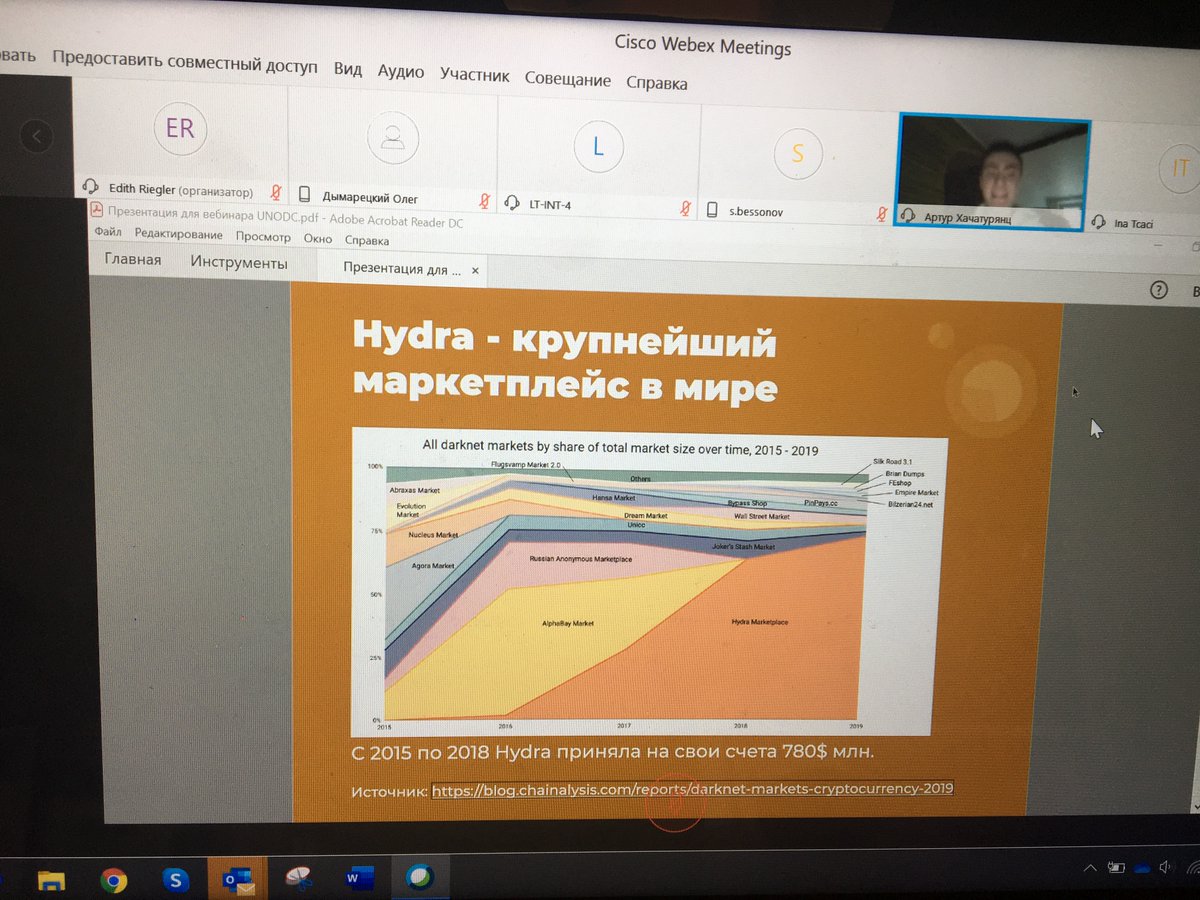The width and height of the screenshot is (1200, 900).
Task: Select Артур Хачатурянц's video tile
Action: (990, 170)
